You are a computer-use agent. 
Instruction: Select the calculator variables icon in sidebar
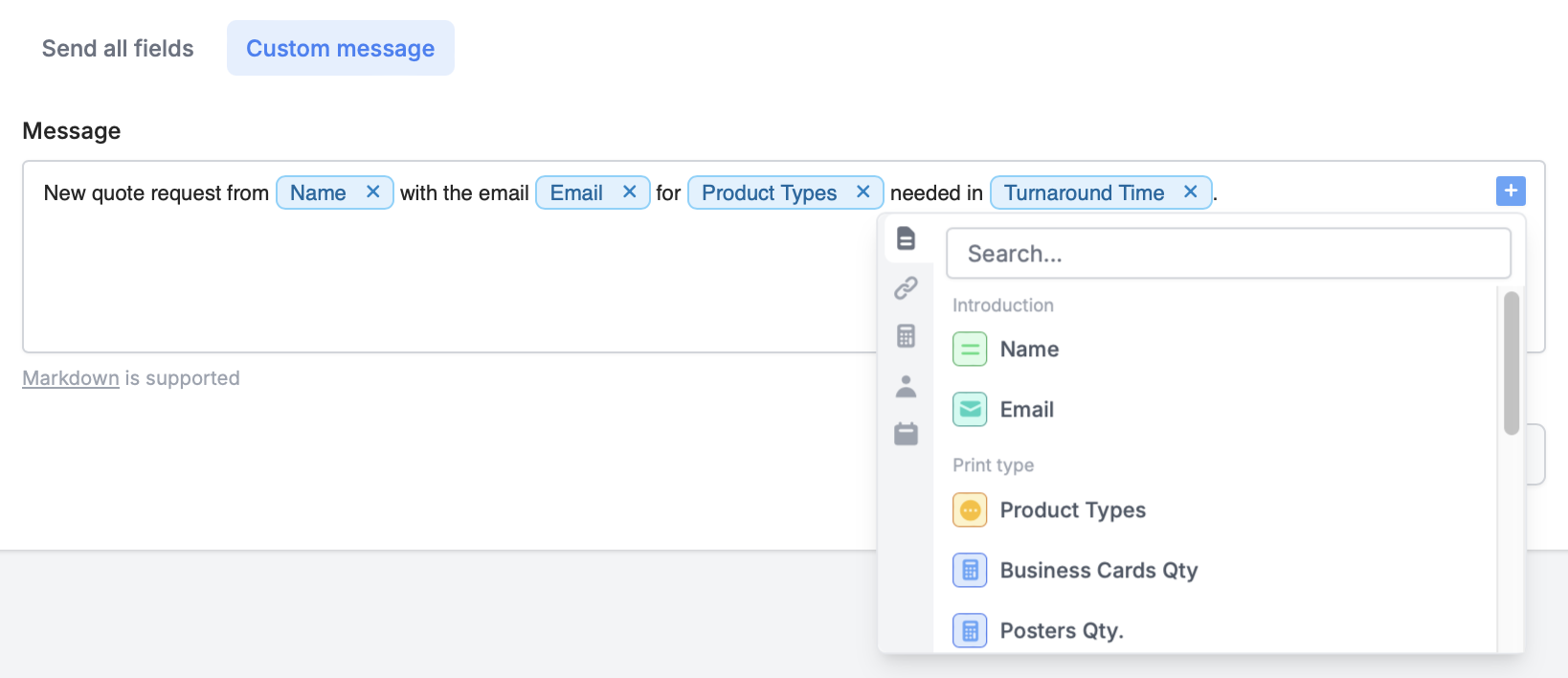(906, 336)
